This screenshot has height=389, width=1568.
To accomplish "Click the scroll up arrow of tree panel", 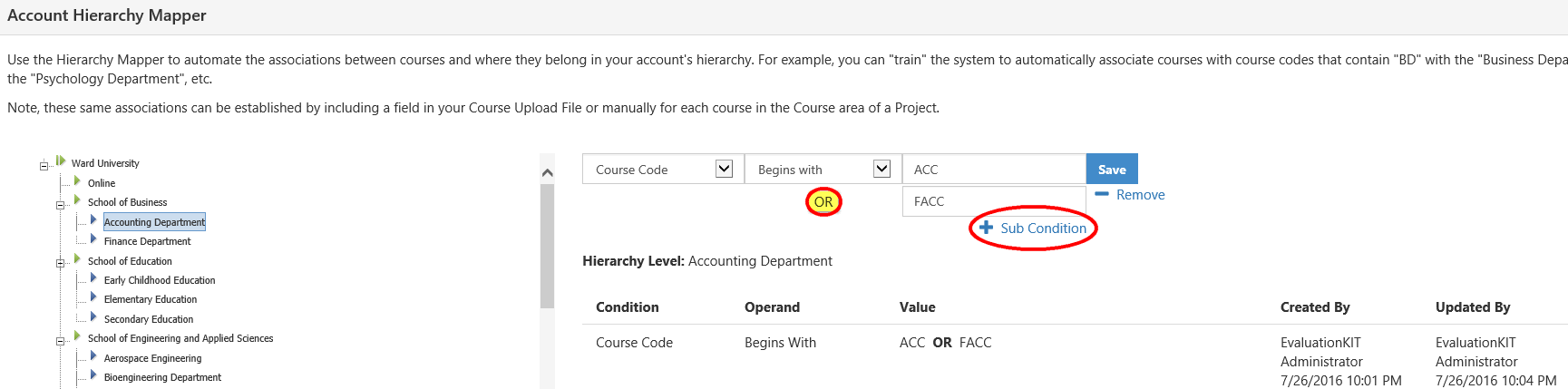I will (x=547, y=172).
